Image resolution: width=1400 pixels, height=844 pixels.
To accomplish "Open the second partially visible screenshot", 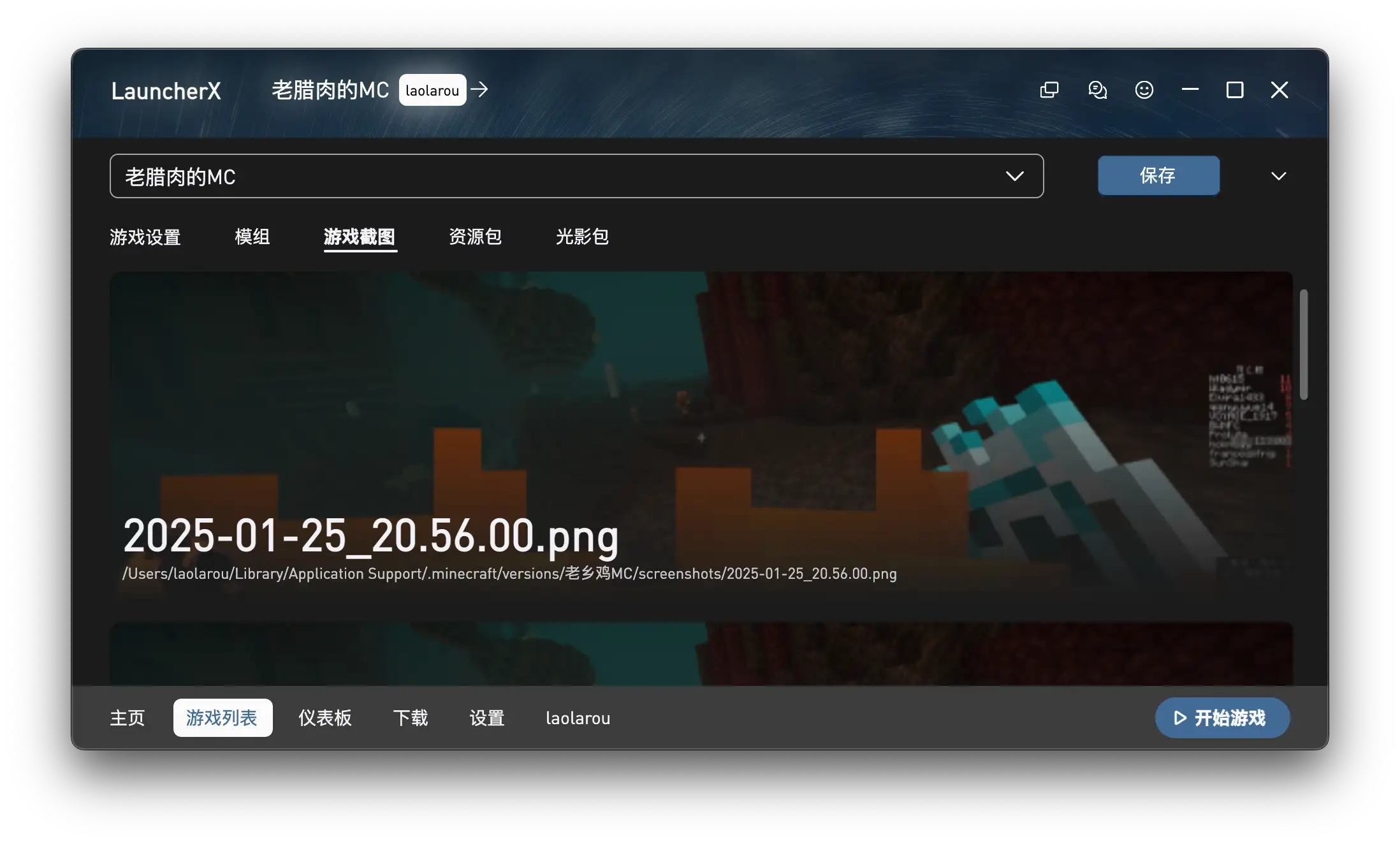I will pyautogui.click(x=701, y=654).
